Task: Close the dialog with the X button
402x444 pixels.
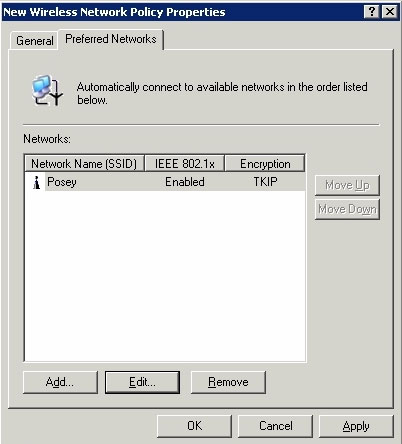Action: (x=389, y=12)
